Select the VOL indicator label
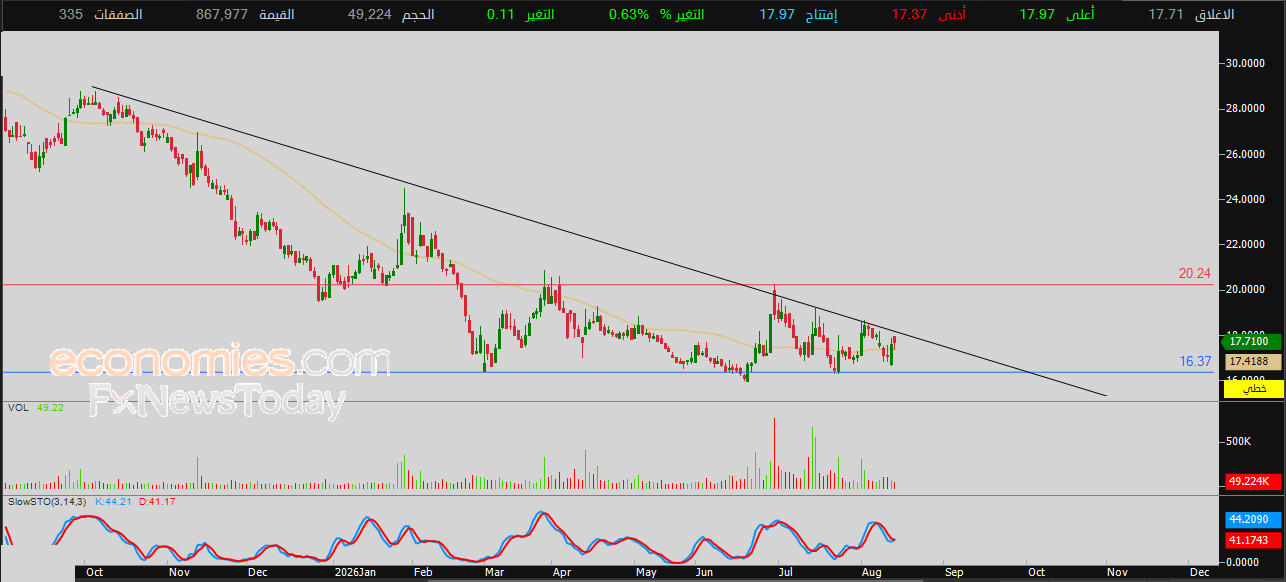Viewport: 1286px width, 582px height. point(17,408)
